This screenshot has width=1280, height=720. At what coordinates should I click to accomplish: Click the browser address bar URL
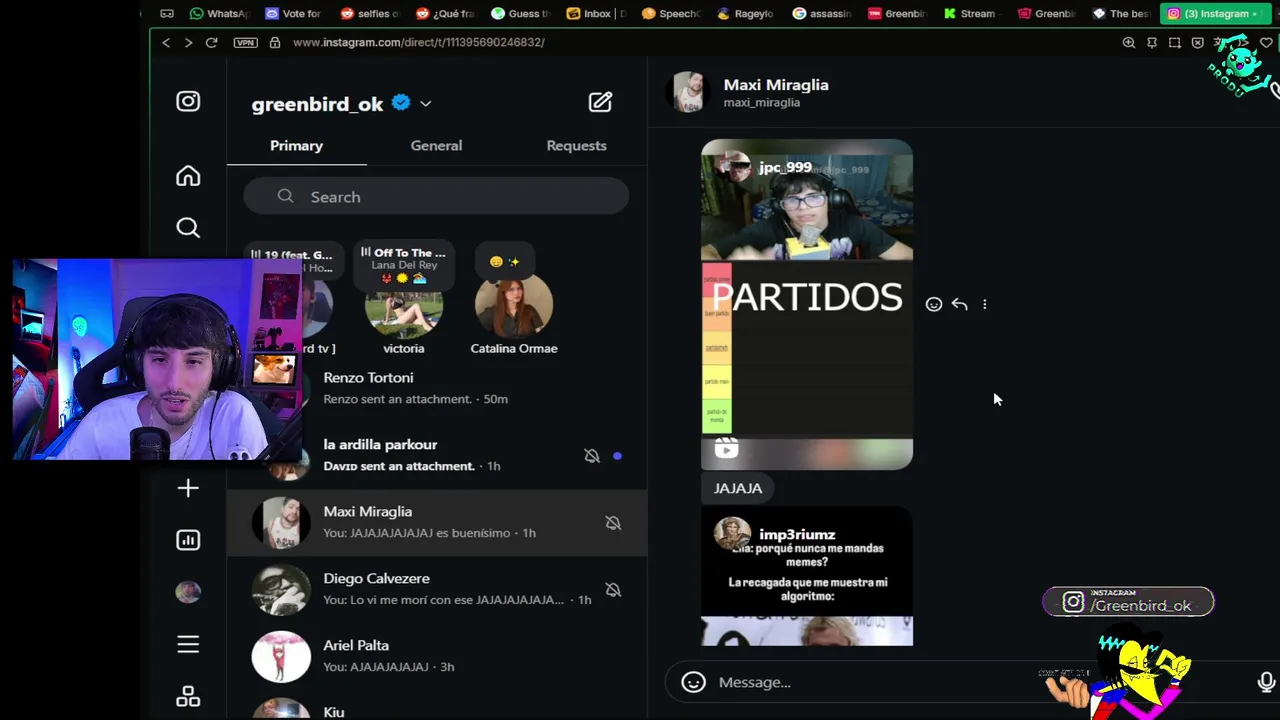pyautogui.click(x=418, y=42)
